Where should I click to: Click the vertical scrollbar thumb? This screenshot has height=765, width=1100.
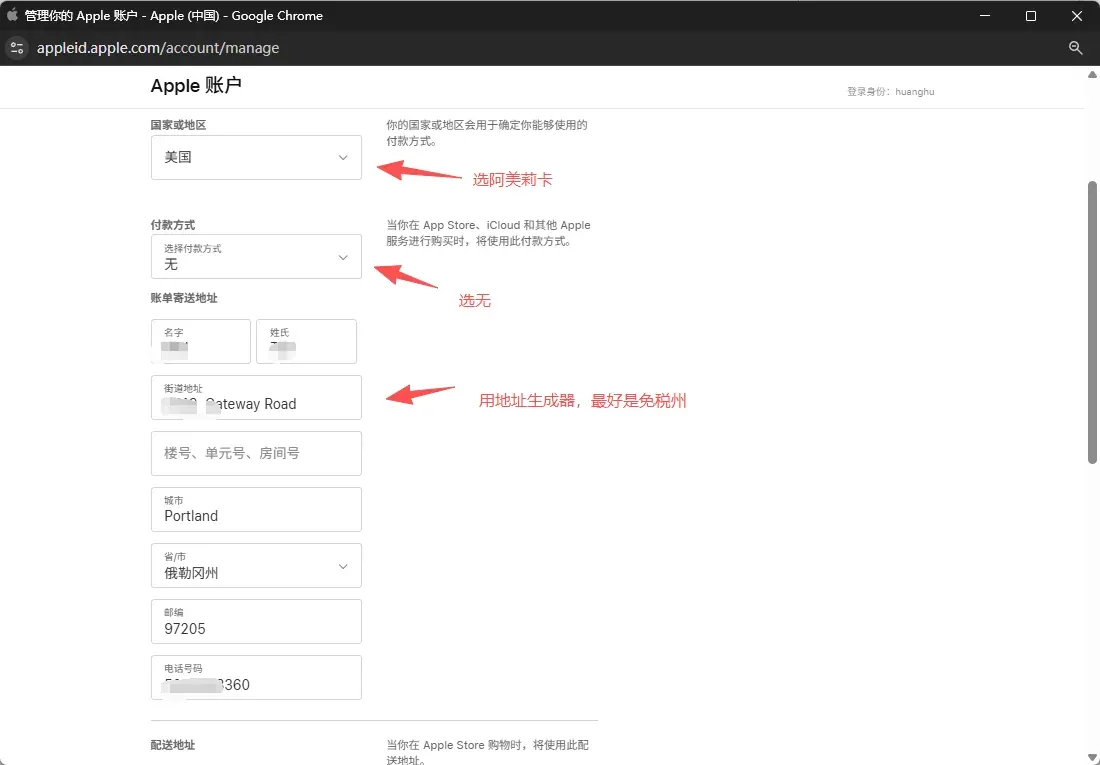point(1092,322)
